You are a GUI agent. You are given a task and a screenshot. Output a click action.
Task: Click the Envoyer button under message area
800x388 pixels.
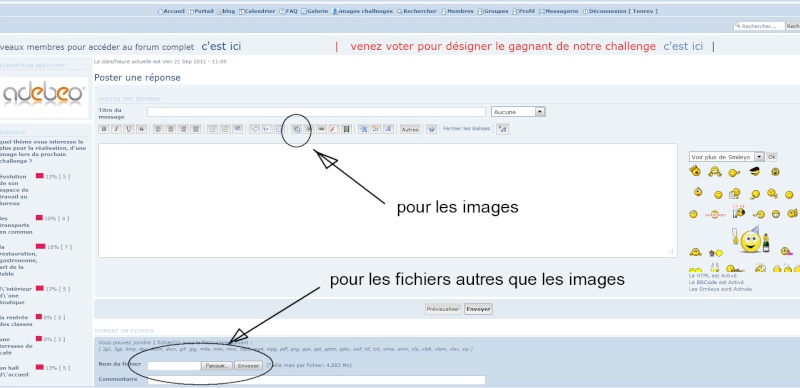click(478, 309)
